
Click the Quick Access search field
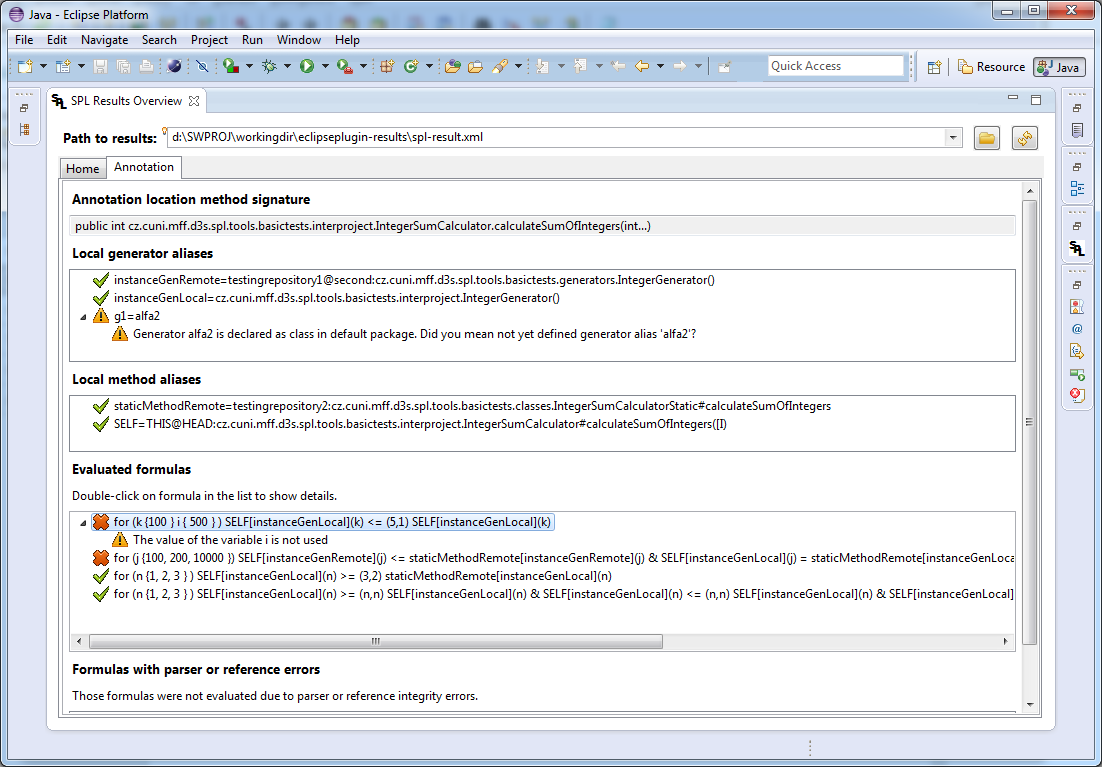pyautogui.click(x=836, y=66)
